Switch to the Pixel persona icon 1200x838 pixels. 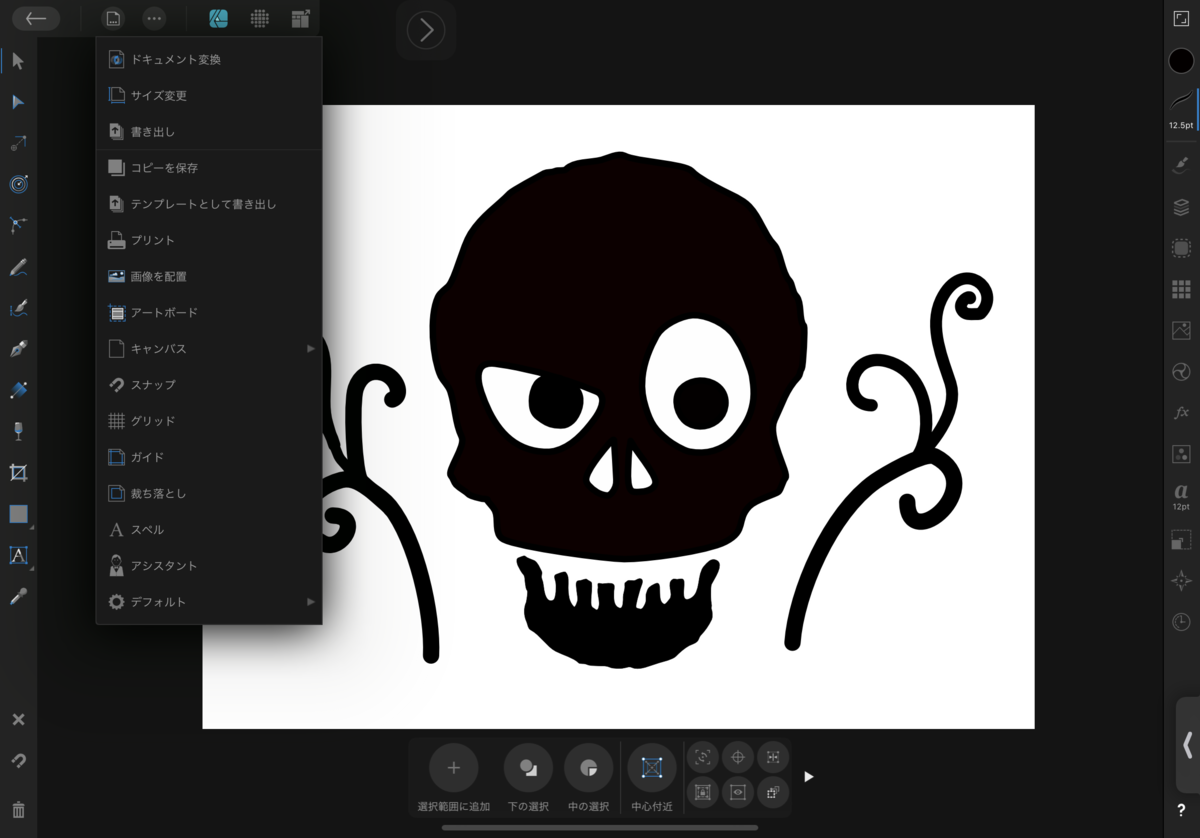259,19
